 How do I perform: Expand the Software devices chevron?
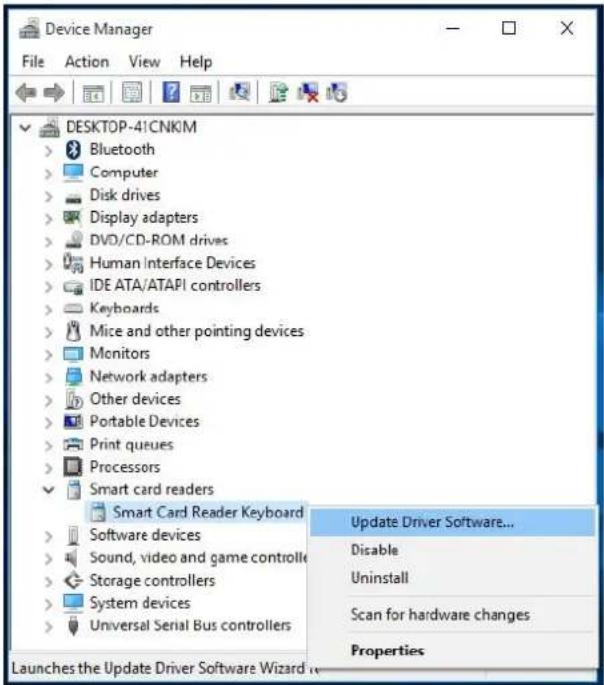(x=48, y=536)
